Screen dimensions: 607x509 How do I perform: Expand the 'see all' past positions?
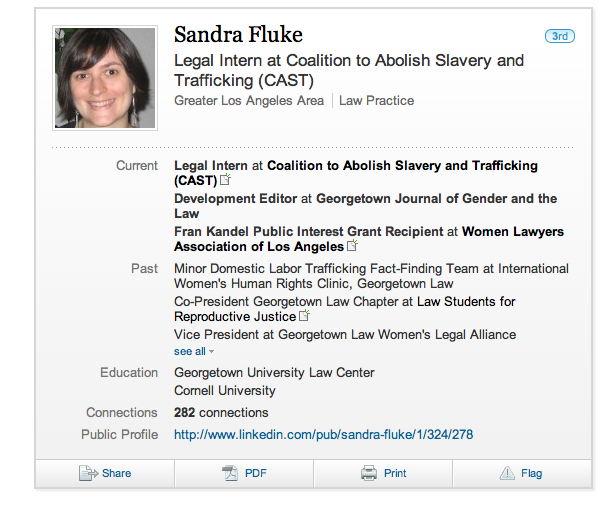click(193, 352)
